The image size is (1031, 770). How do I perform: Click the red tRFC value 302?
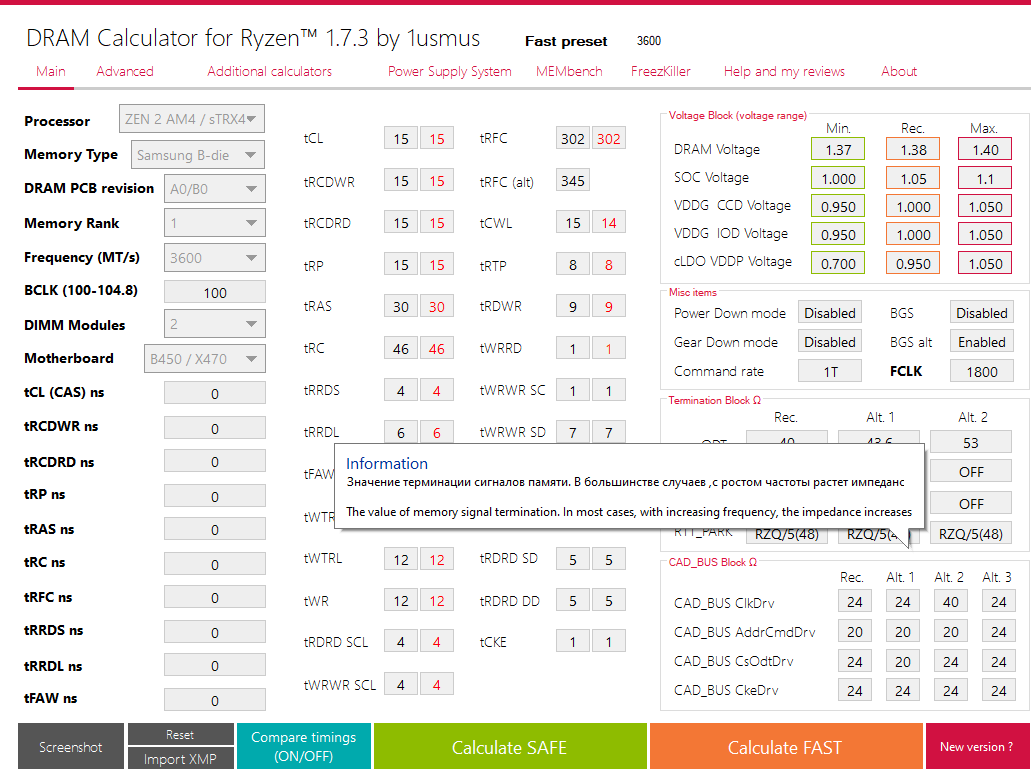point(609,138)
